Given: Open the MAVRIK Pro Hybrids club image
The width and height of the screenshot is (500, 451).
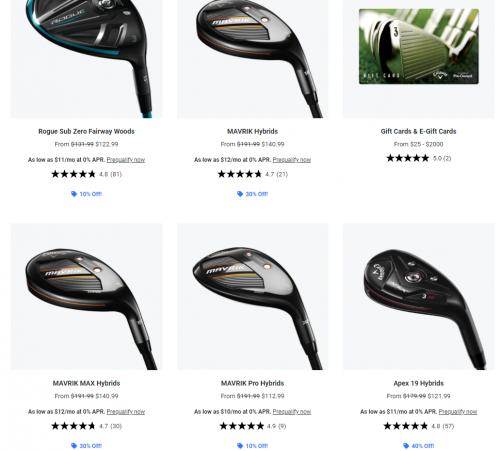Looking at the screenshot, I should [252, 296].
